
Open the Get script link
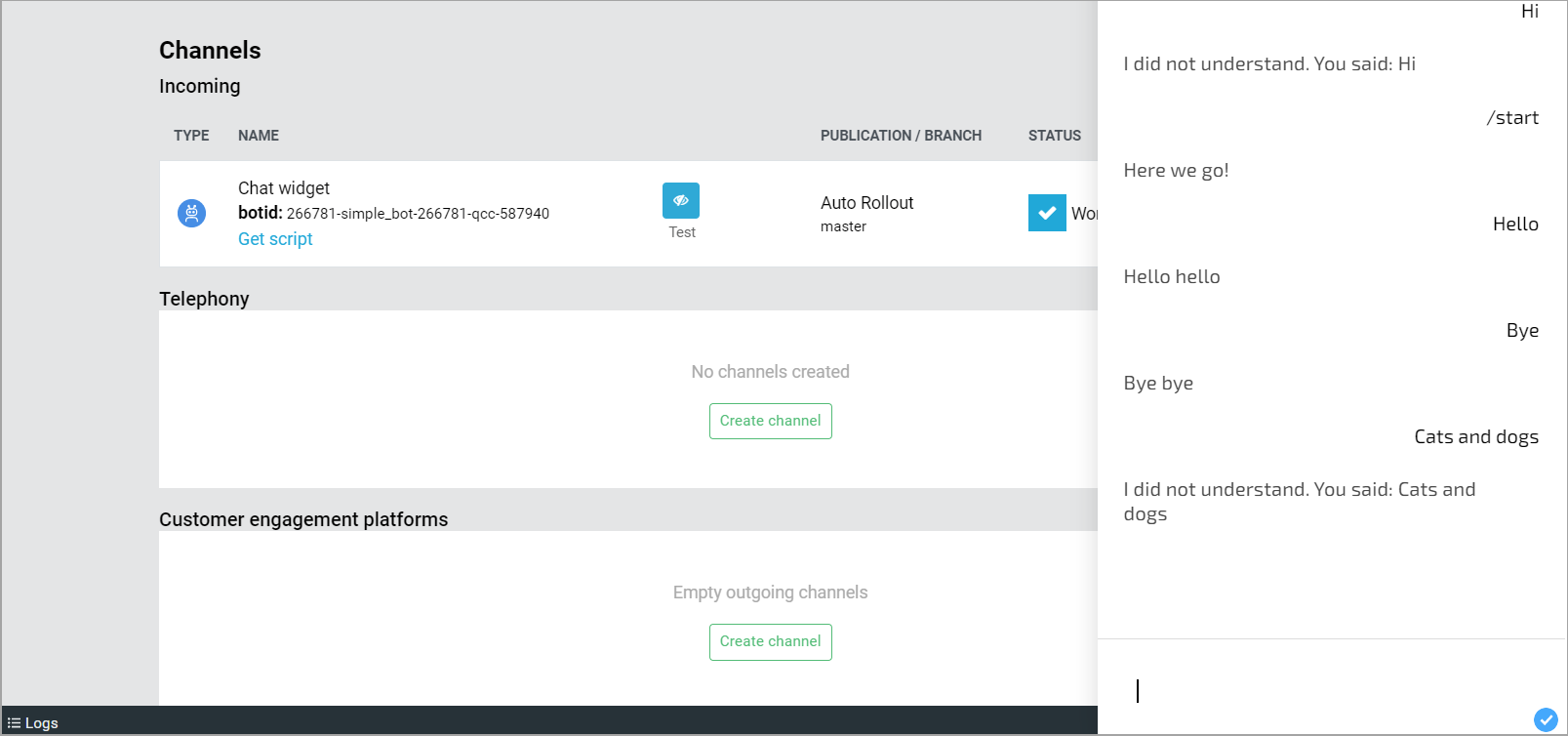275,239
